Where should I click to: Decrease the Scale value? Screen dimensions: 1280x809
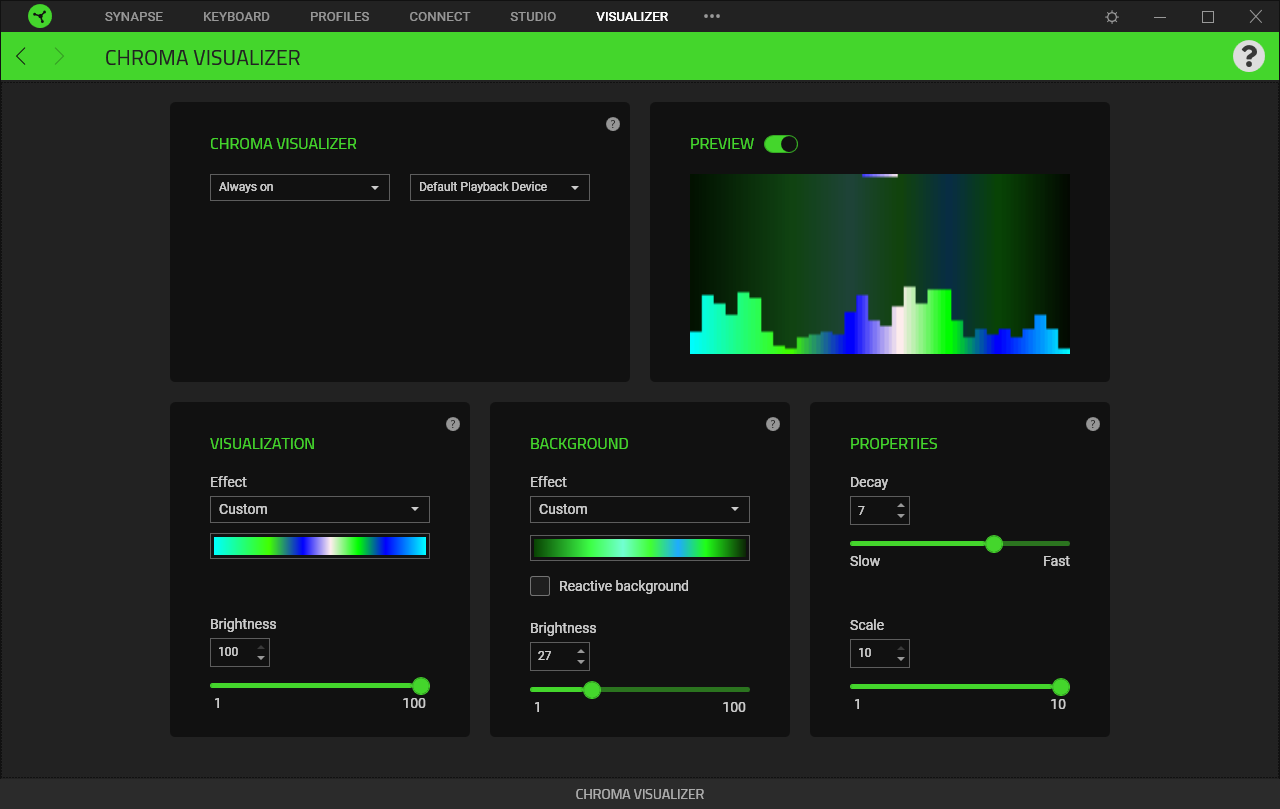(901, 659)
